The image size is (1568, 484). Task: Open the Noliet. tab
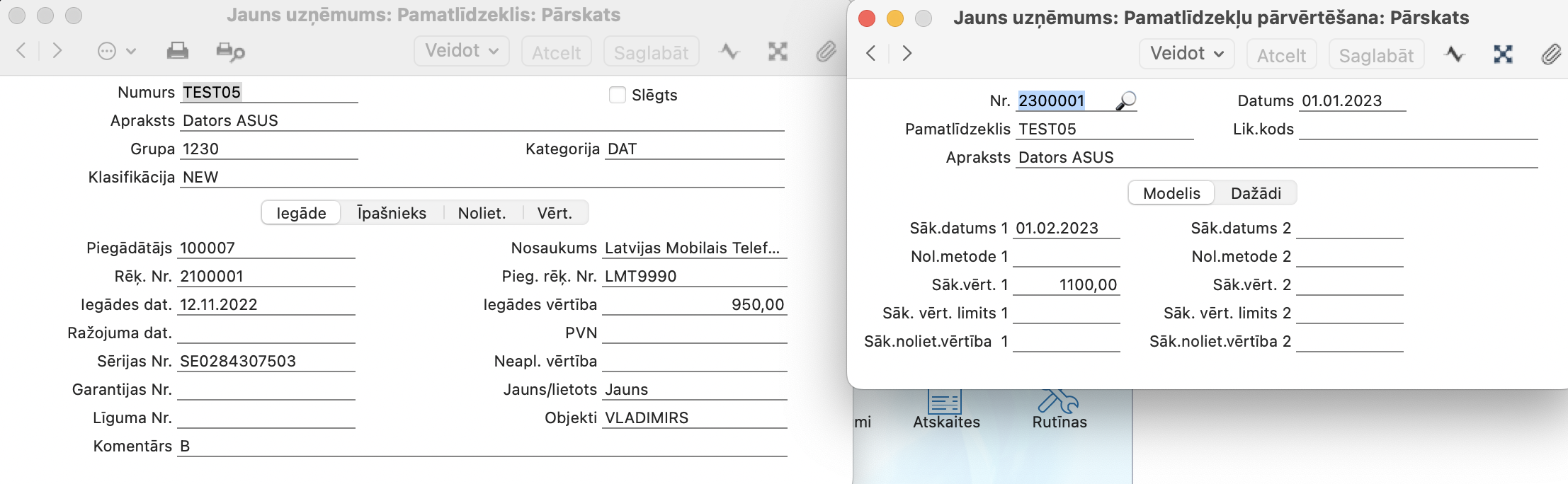(x=482, y=213)
